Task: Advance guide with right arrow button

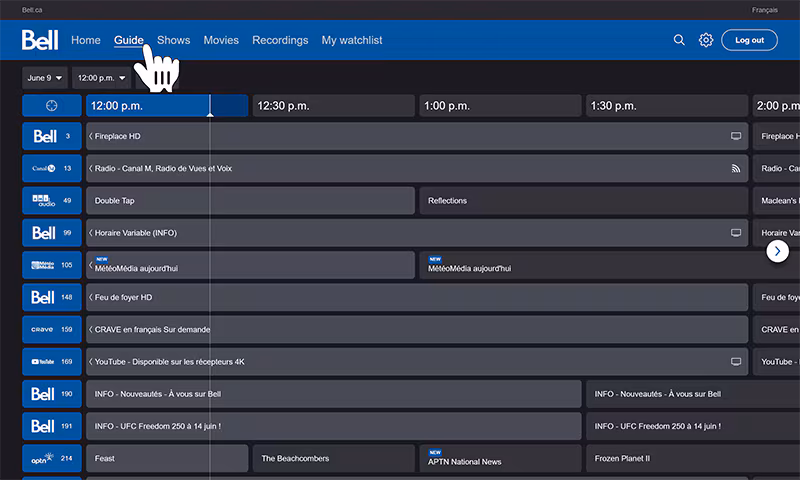Action: pyautogui.click(x=778, y=251)
